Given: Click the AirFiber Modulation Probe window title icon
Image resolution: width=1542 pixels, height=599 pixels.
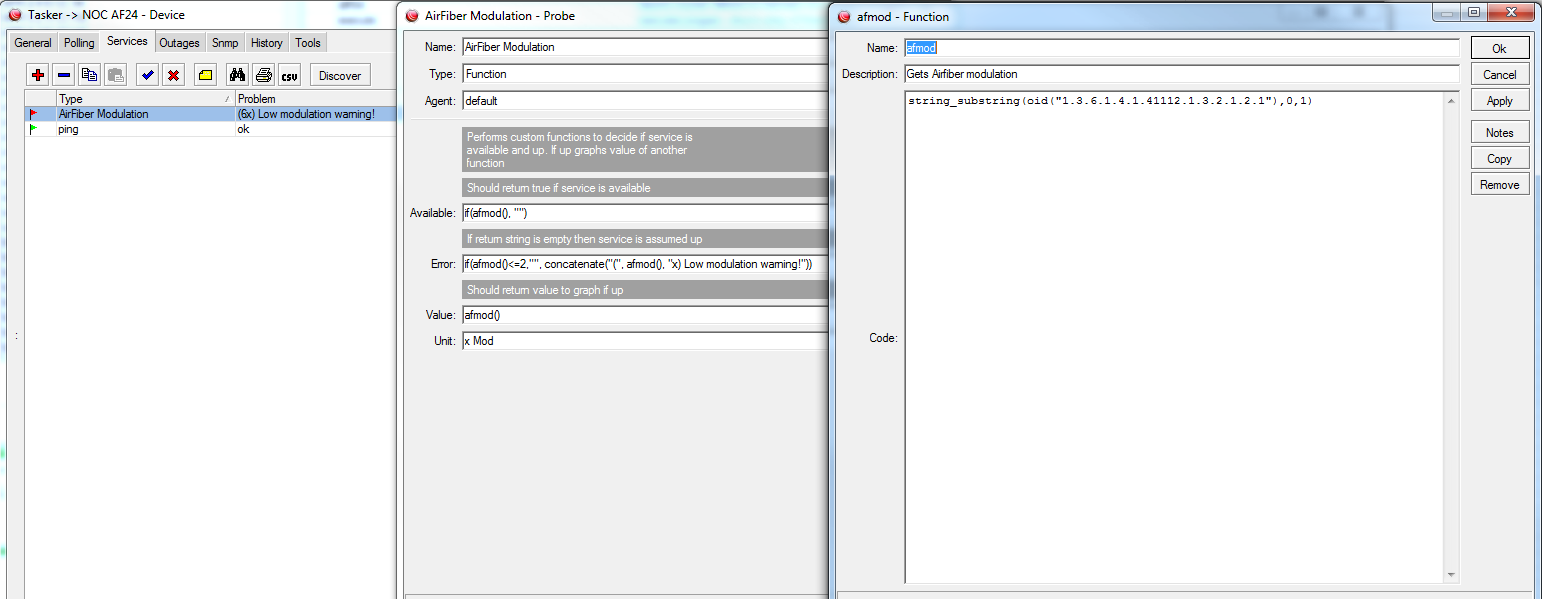Looking at the screenshot, I should (x=412, y=16).
